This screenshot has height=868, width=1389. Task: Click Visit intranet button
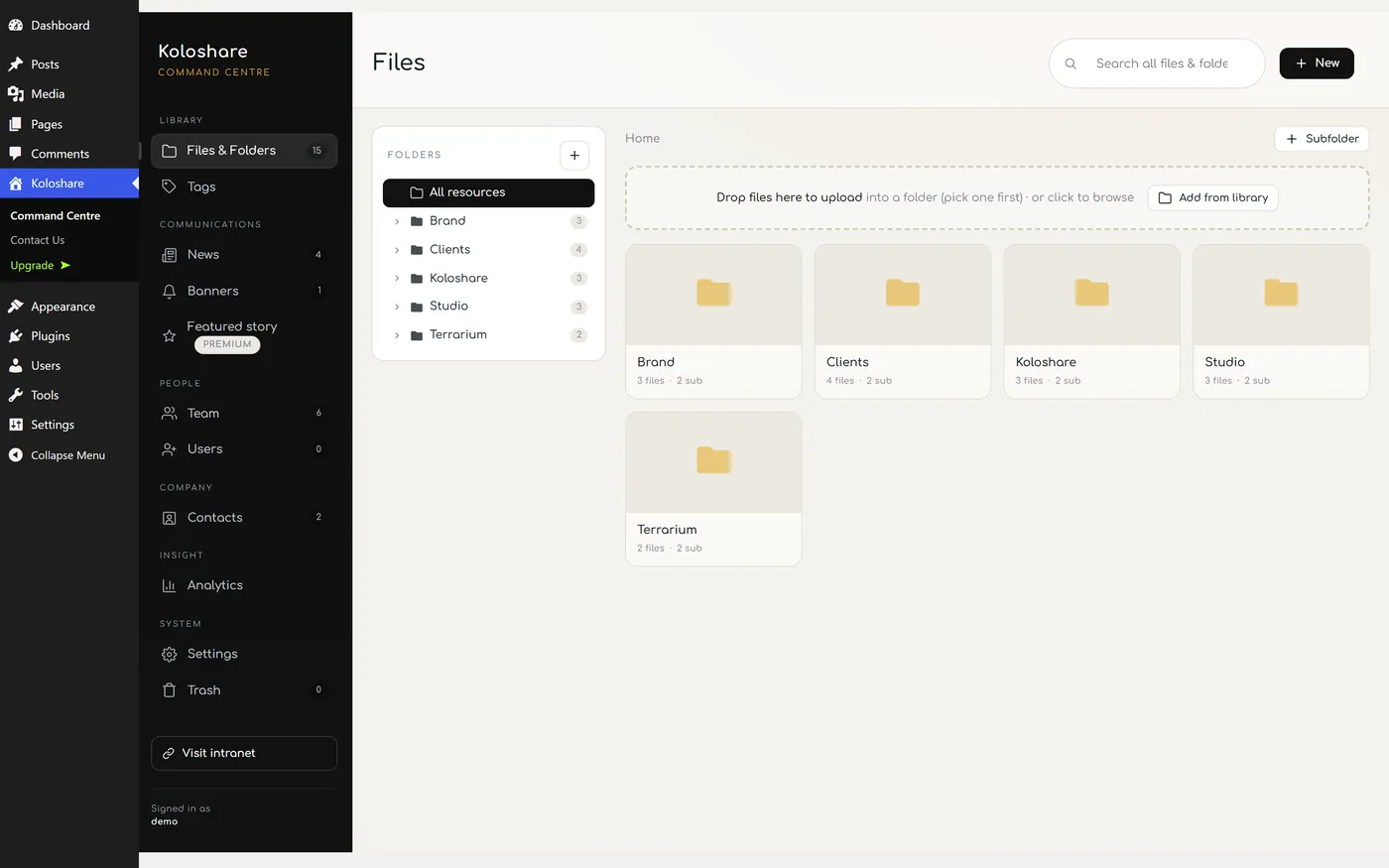click(x=244, y=753)
